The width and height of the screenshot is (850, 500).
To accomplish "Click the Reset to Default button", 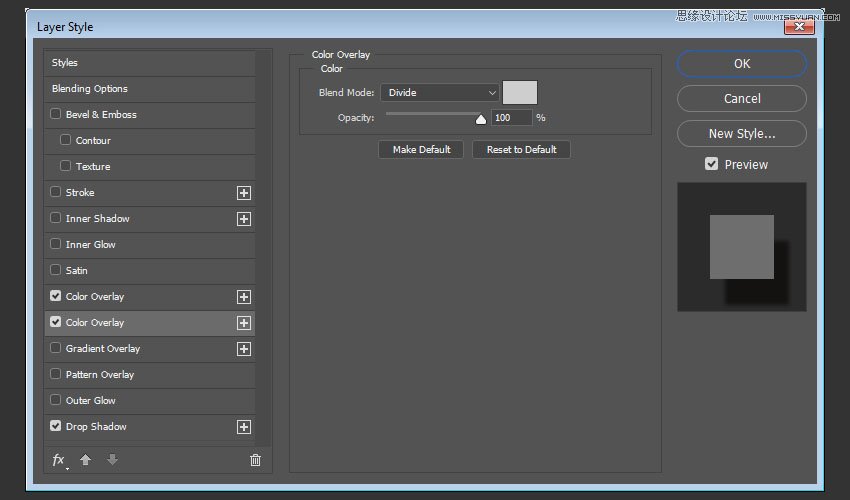I will 521,150.
